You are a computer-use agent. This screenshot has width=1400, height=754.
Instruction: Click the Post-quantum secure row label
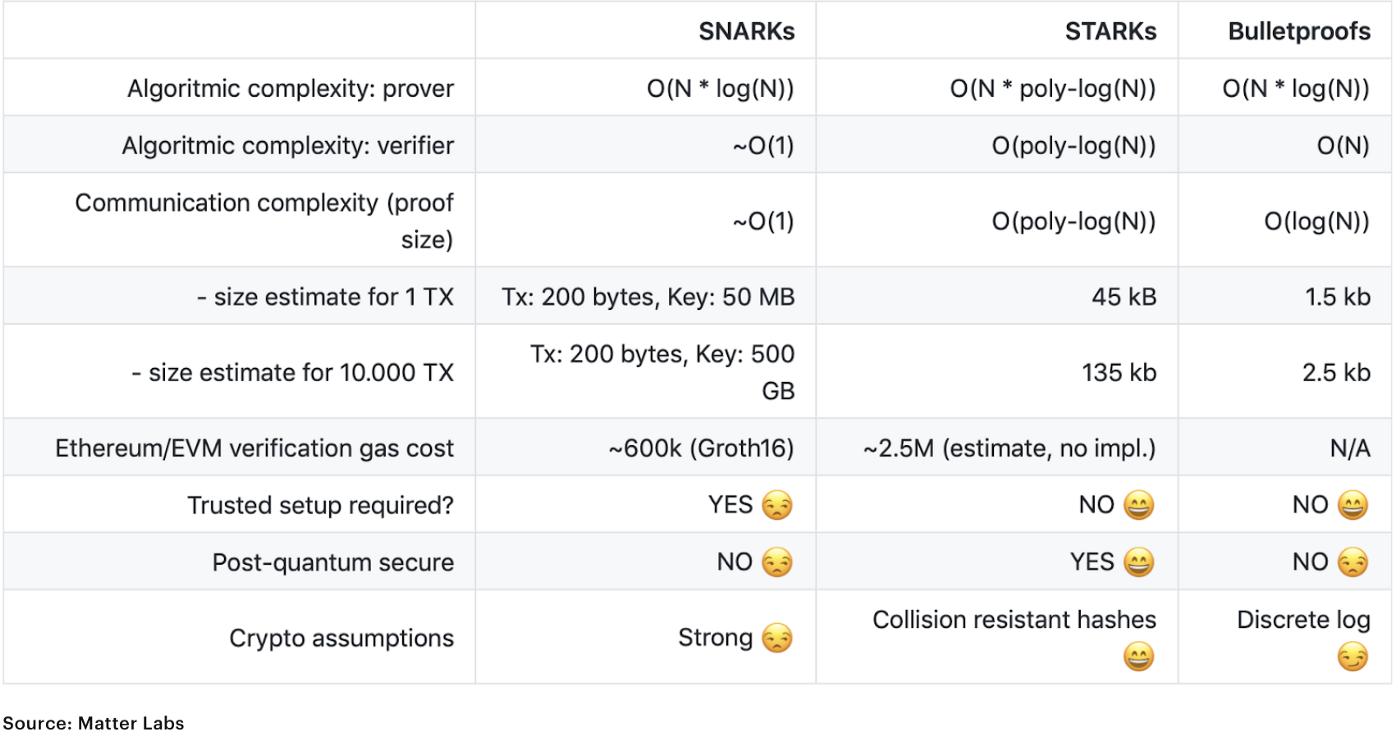[x=333, y=563]
